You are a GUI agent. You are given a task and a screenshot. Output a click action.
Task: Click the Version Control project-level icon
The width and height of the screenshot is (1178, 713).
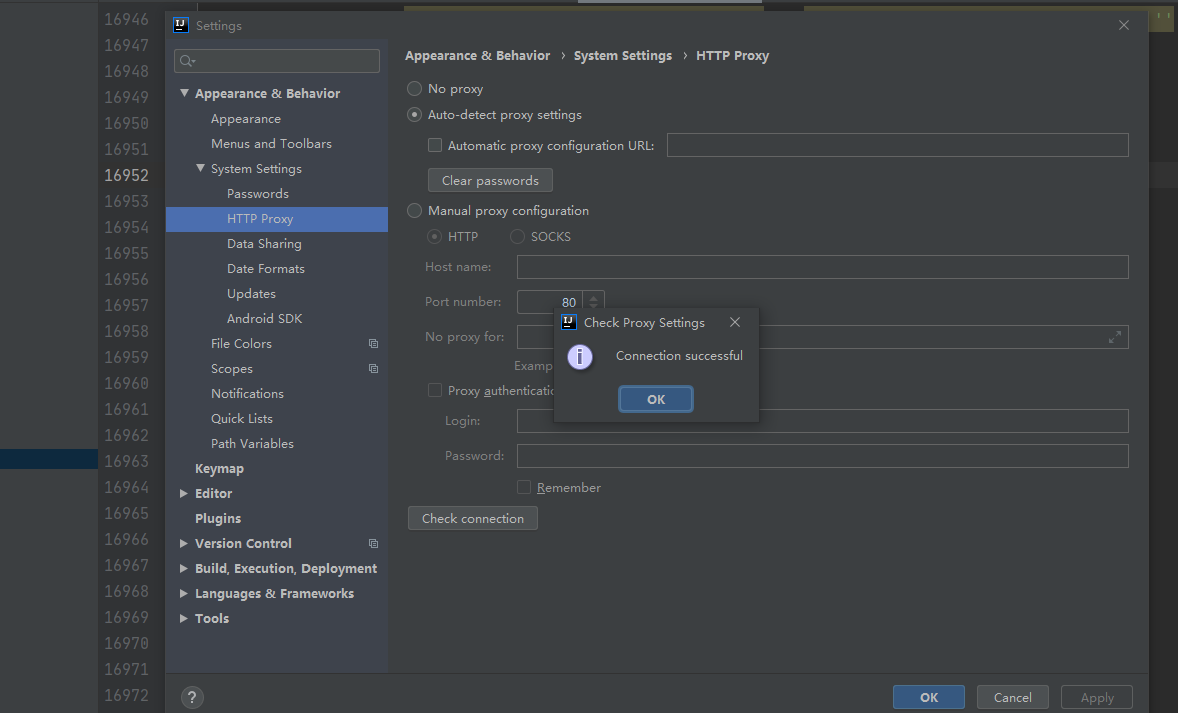(373, 544)
